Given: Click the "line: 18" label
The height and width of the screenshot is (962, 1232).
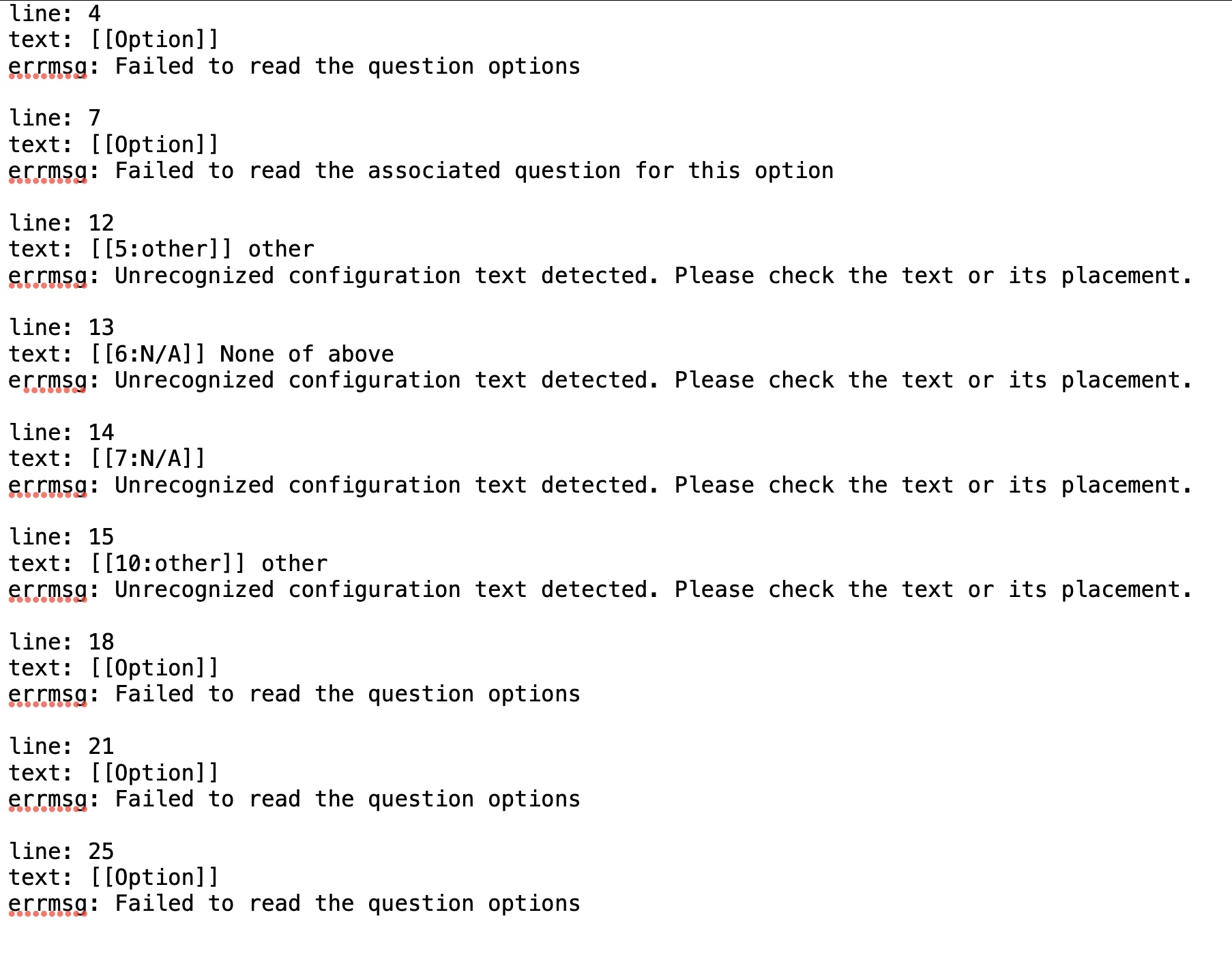Looking at the screenshot, I should 61,642.
